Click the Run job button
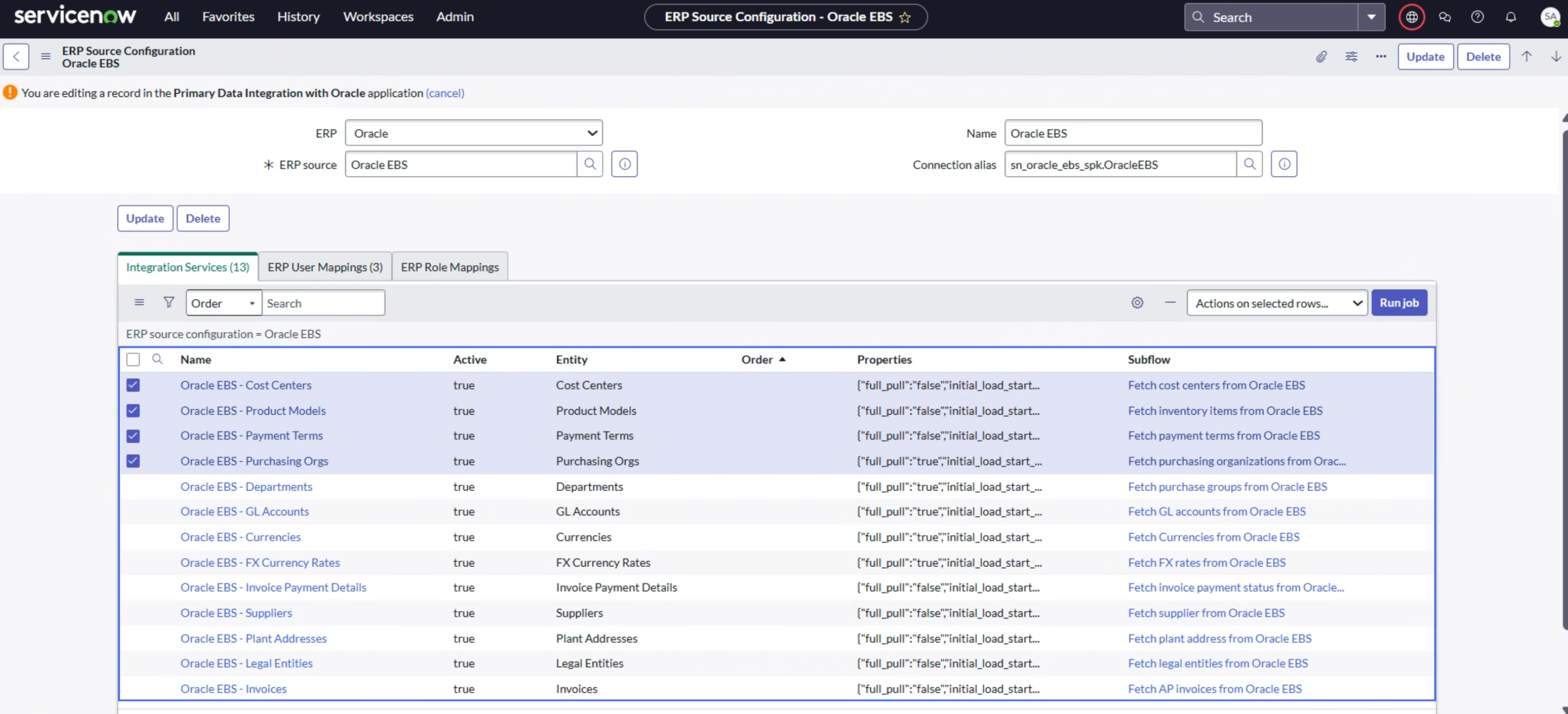 click(x=1399, y=303)
